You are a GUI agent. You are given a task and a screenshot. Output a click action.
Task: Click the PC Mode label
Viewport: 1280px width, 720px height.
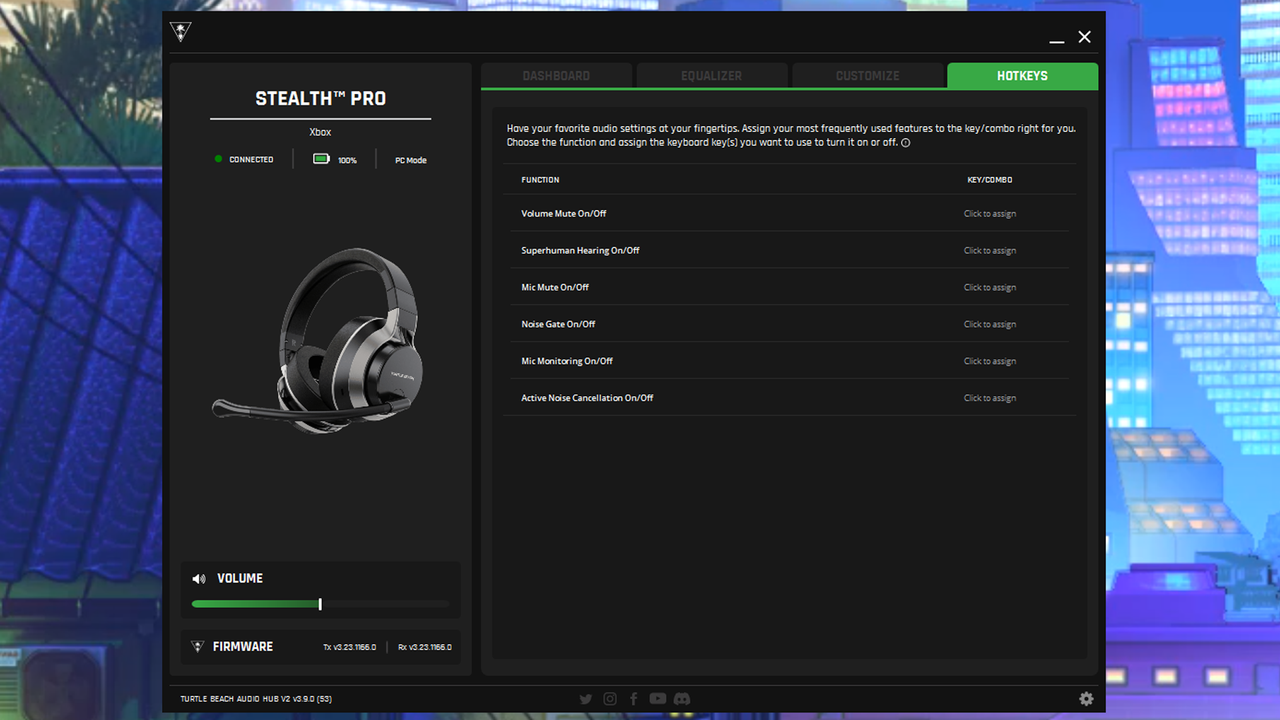[x=411, y=160]
